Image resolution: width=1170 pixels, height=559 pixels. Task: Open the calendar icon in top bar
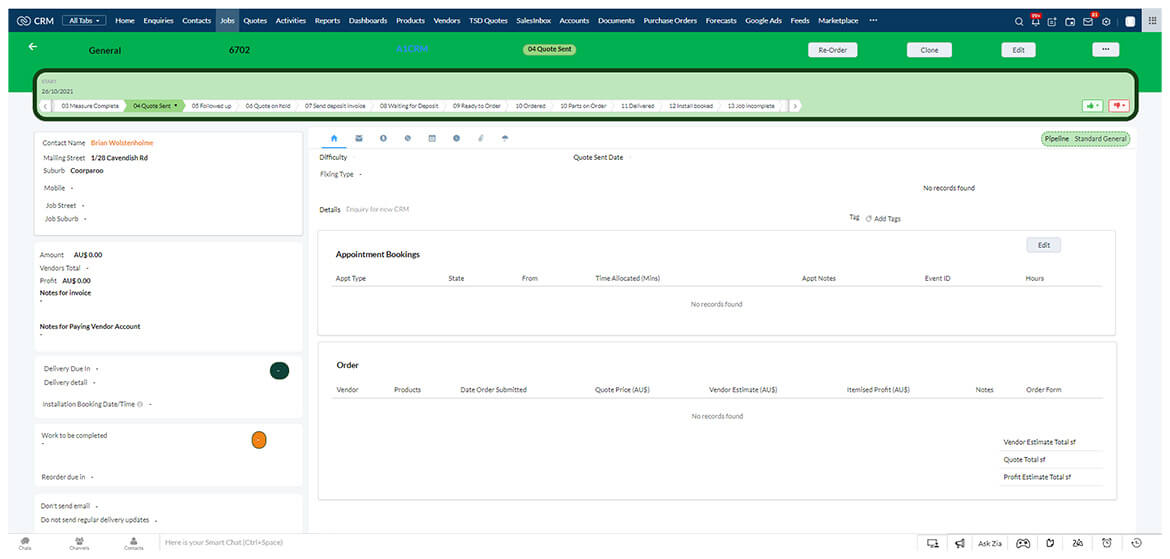(x=1070, y=21)
